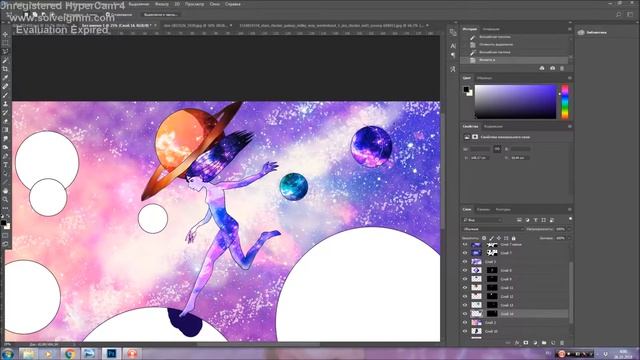Open the layer blend mode dropdown

pyautogui.click(x=493, y=229)
